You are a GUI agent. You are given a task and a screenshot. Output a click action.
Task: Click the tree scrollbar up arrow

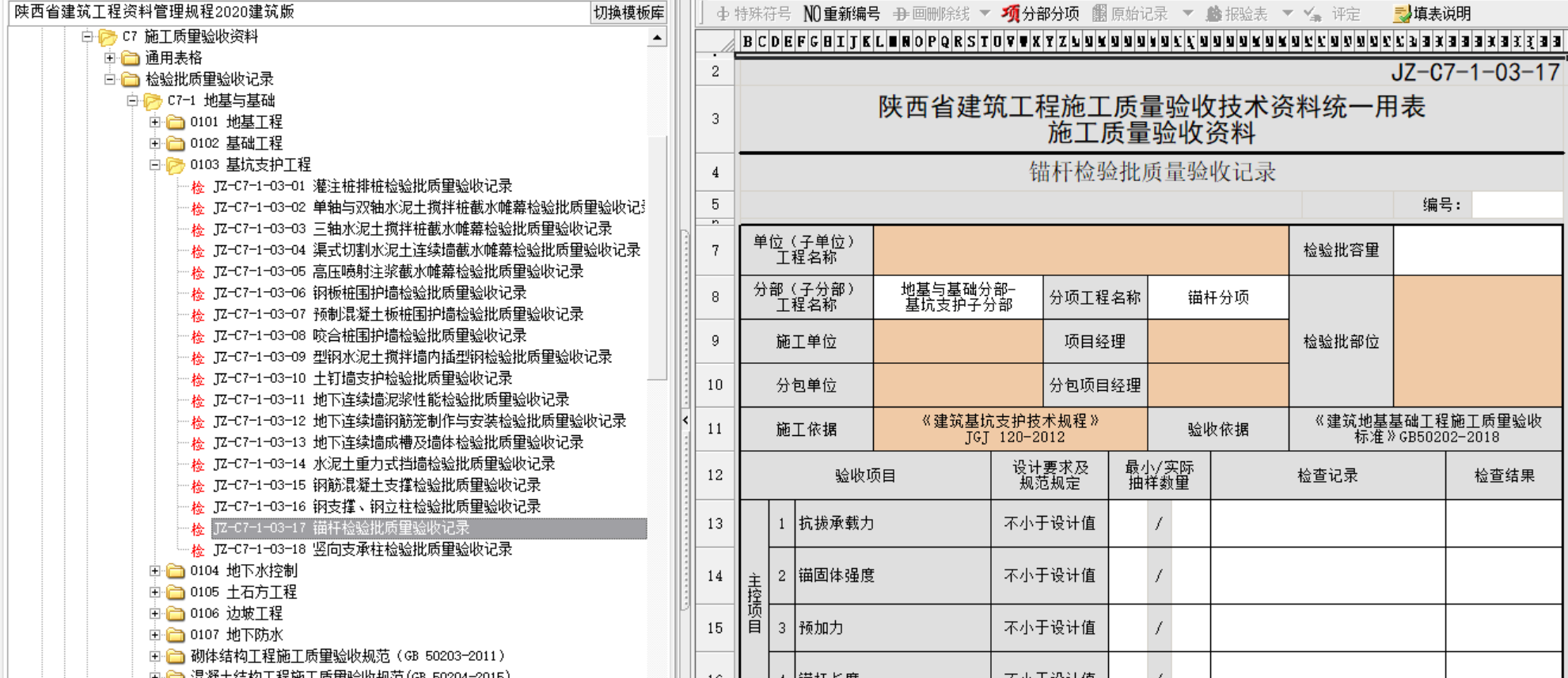click(657, 37)
